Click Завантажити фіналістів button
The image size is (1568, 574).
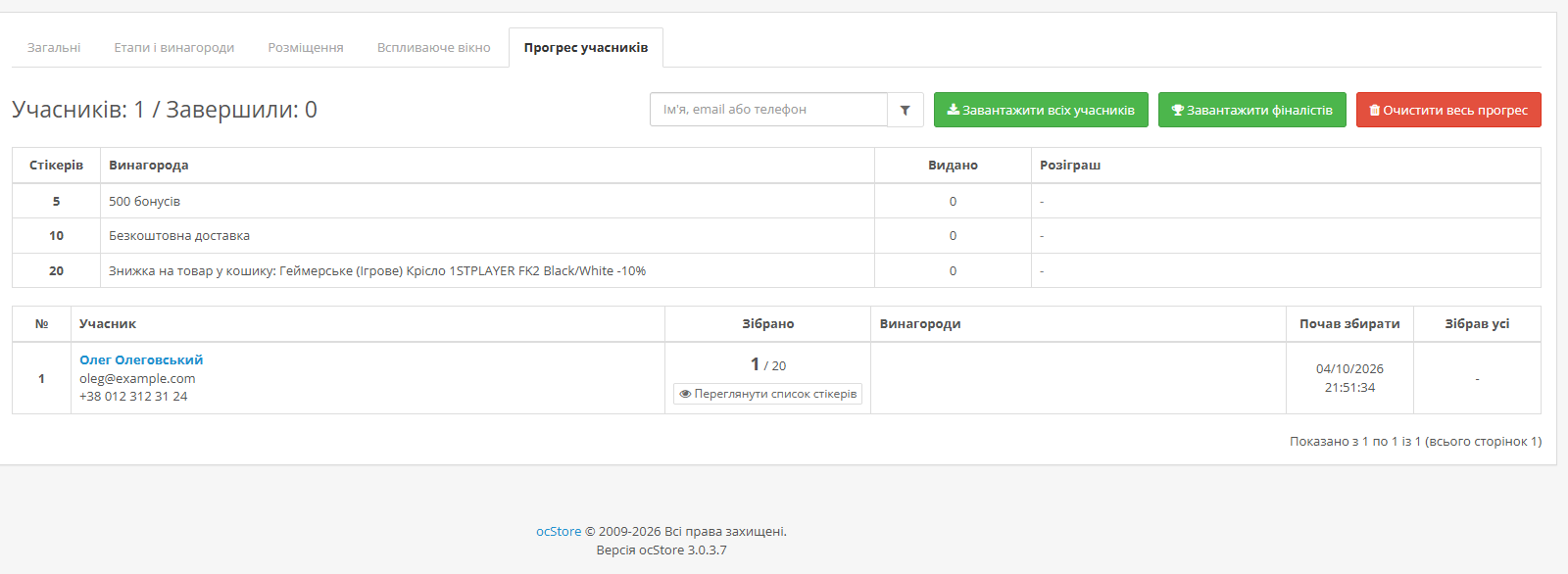tap(1252, 110)
